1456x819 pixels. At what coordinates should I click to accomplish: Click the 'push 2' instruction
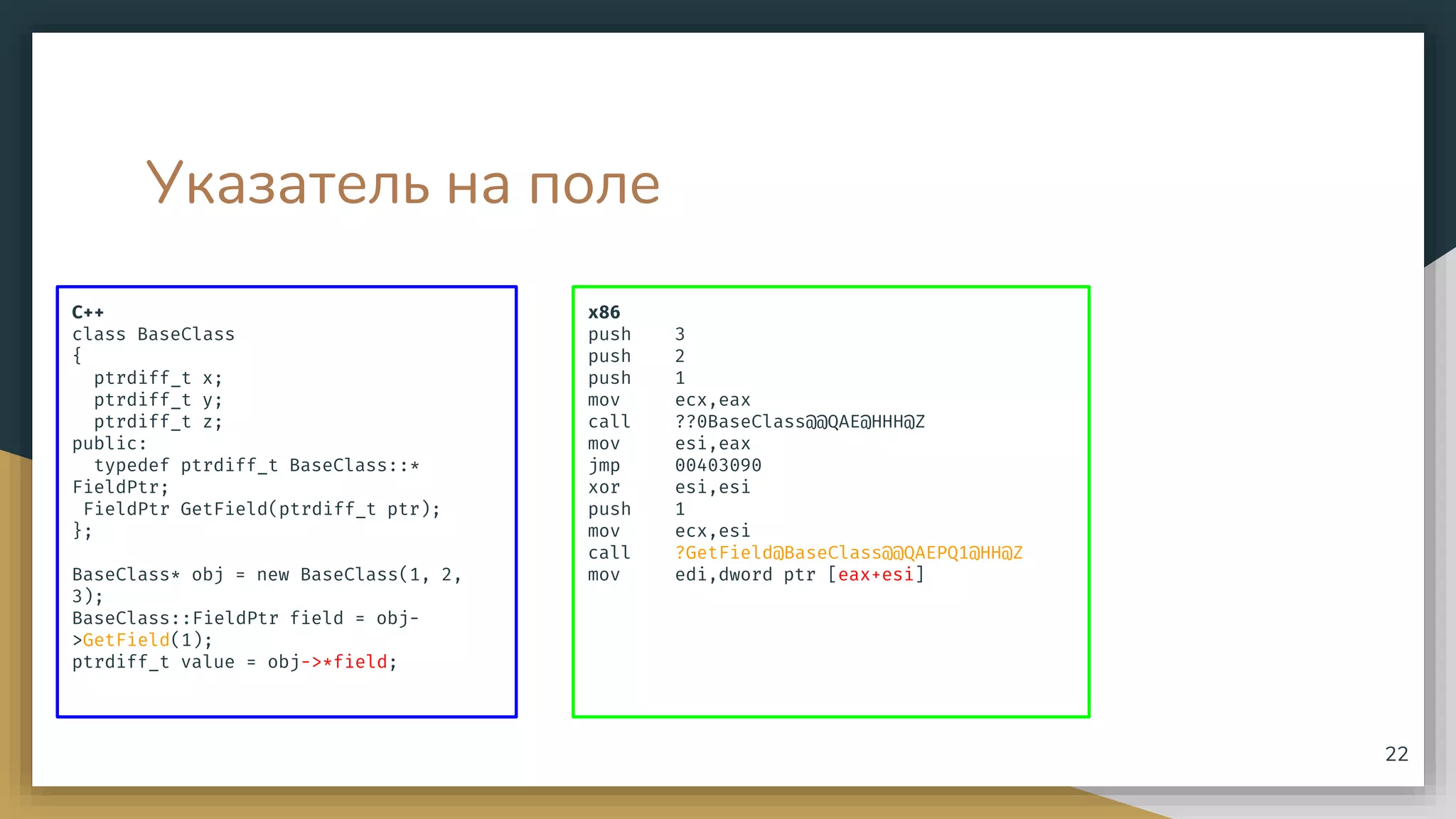pyautogui.click(x=636, y=356)
